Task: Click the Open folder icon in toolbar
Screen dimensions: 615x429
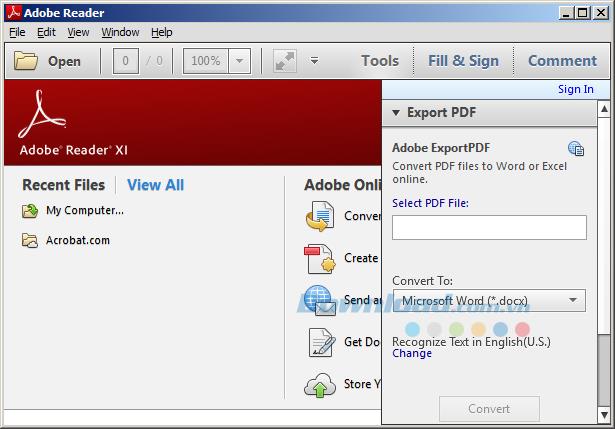Action: click(27, 61)
